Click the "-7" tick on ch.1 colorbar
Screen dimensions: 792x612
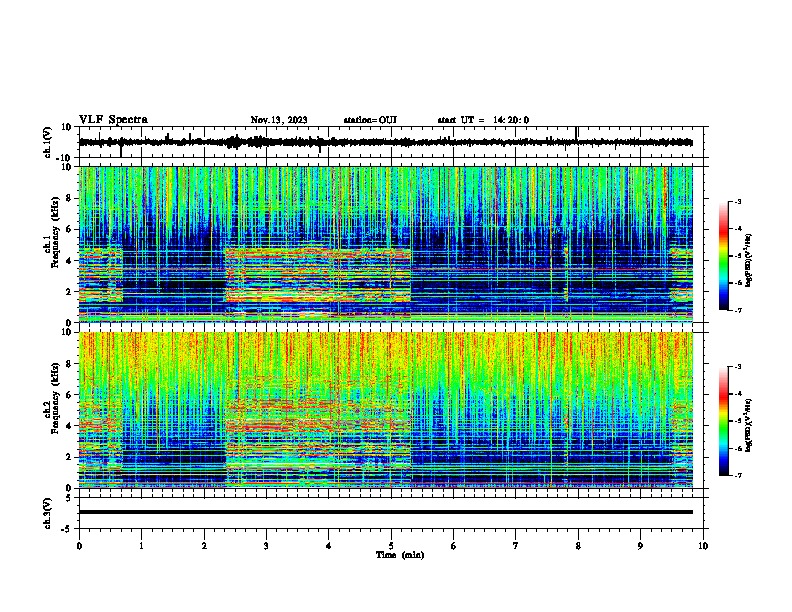click(737, 310)
